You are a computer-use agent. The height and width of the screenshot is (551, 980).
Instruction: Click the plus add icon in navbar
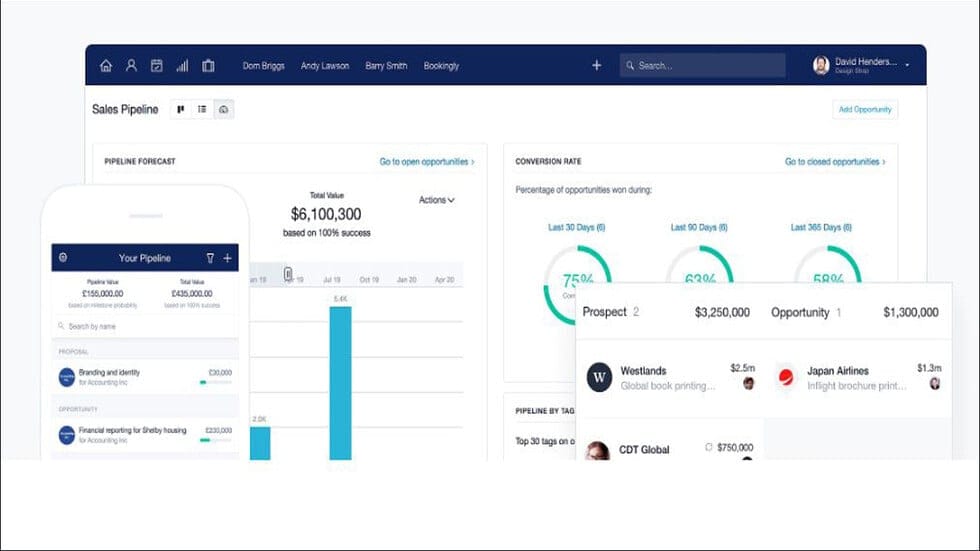click(x=596, y=65)
